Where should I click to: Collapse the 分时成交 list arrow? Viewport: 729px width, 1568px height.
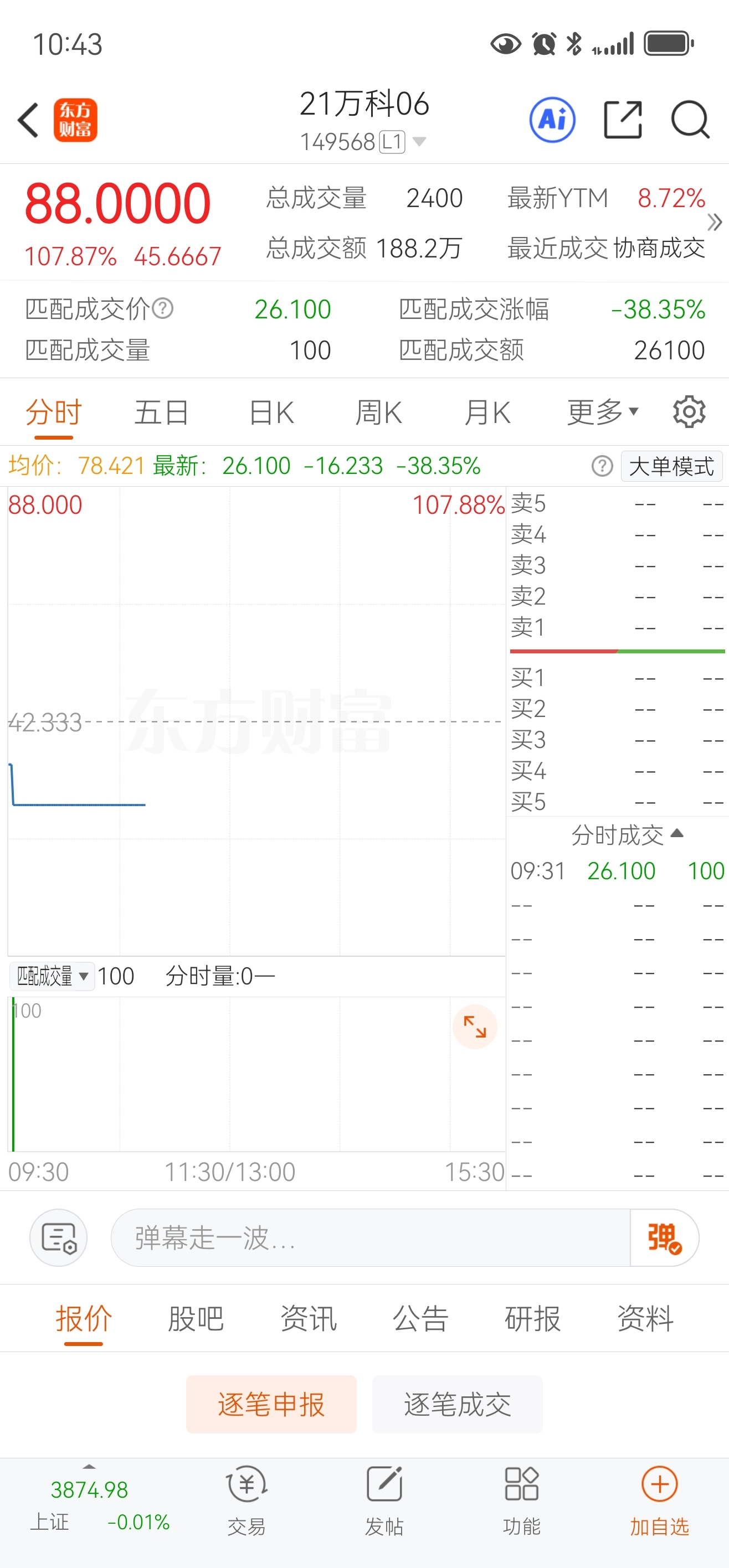(x=676, y=833)
